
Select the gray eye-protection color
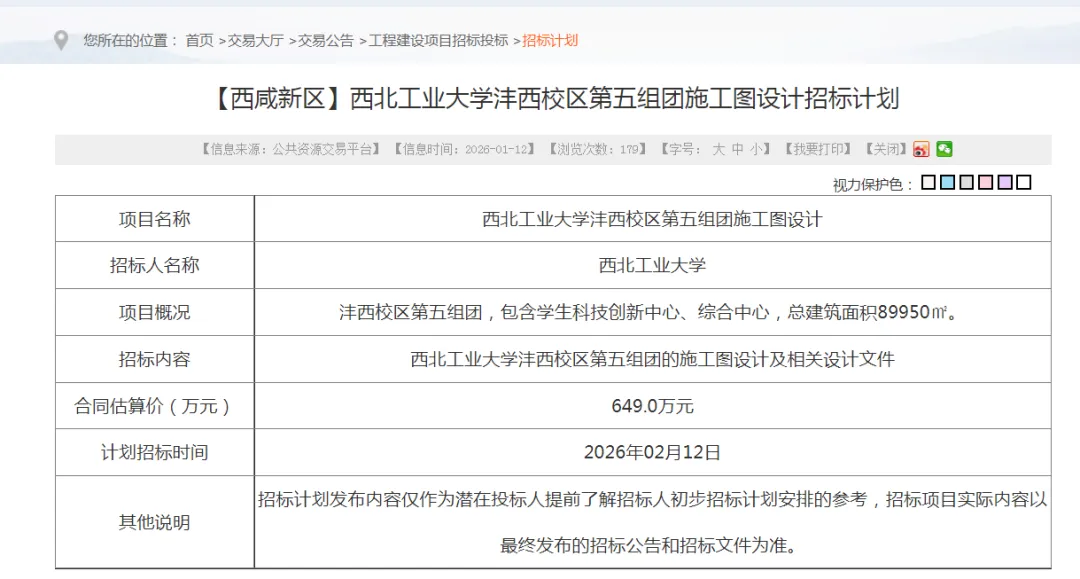(x=966, y=182)
